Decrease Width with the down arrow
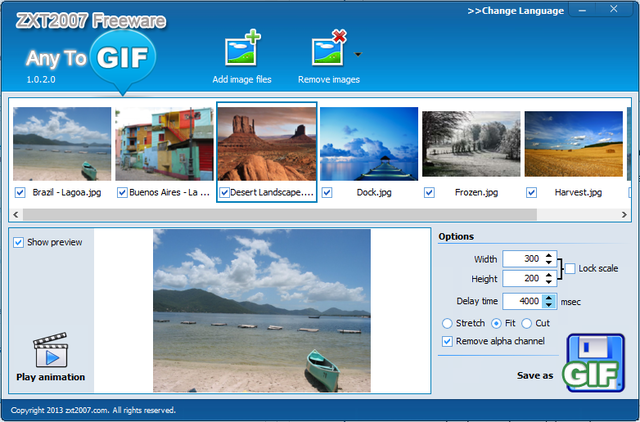640x422 pixels. tap(549, 262)
